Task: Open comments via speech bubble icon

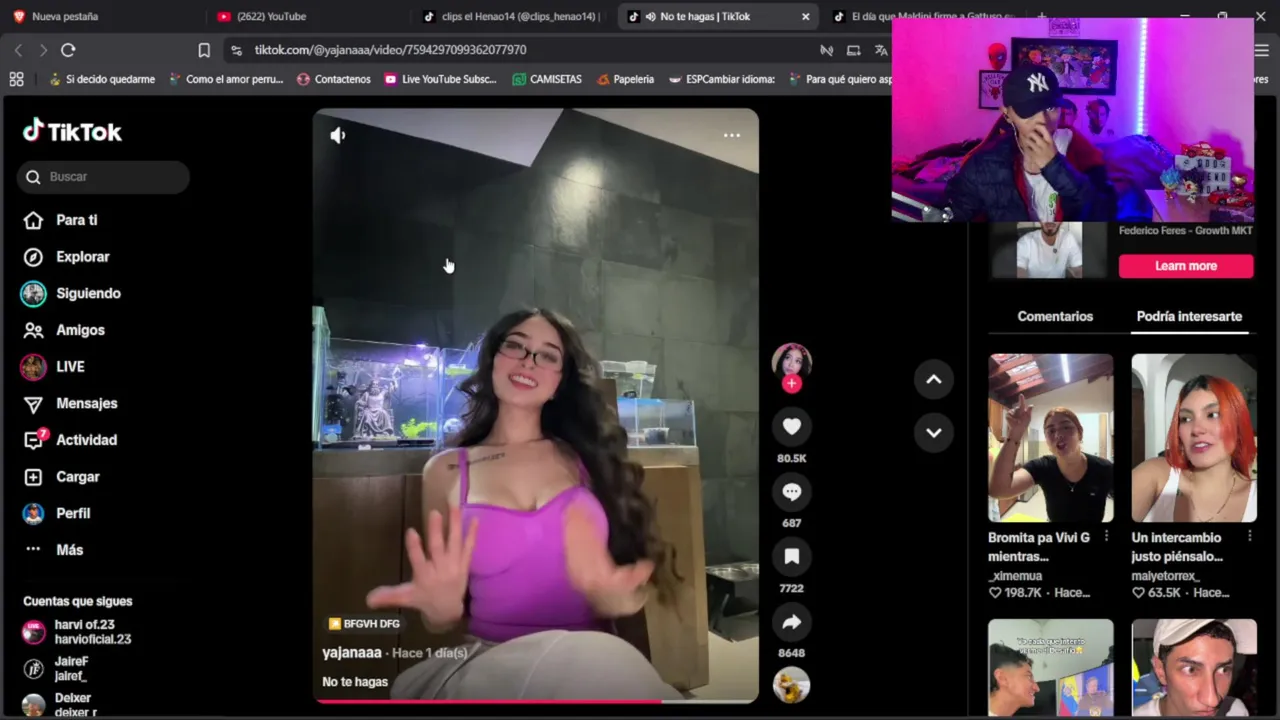Action: pos(791,492)
